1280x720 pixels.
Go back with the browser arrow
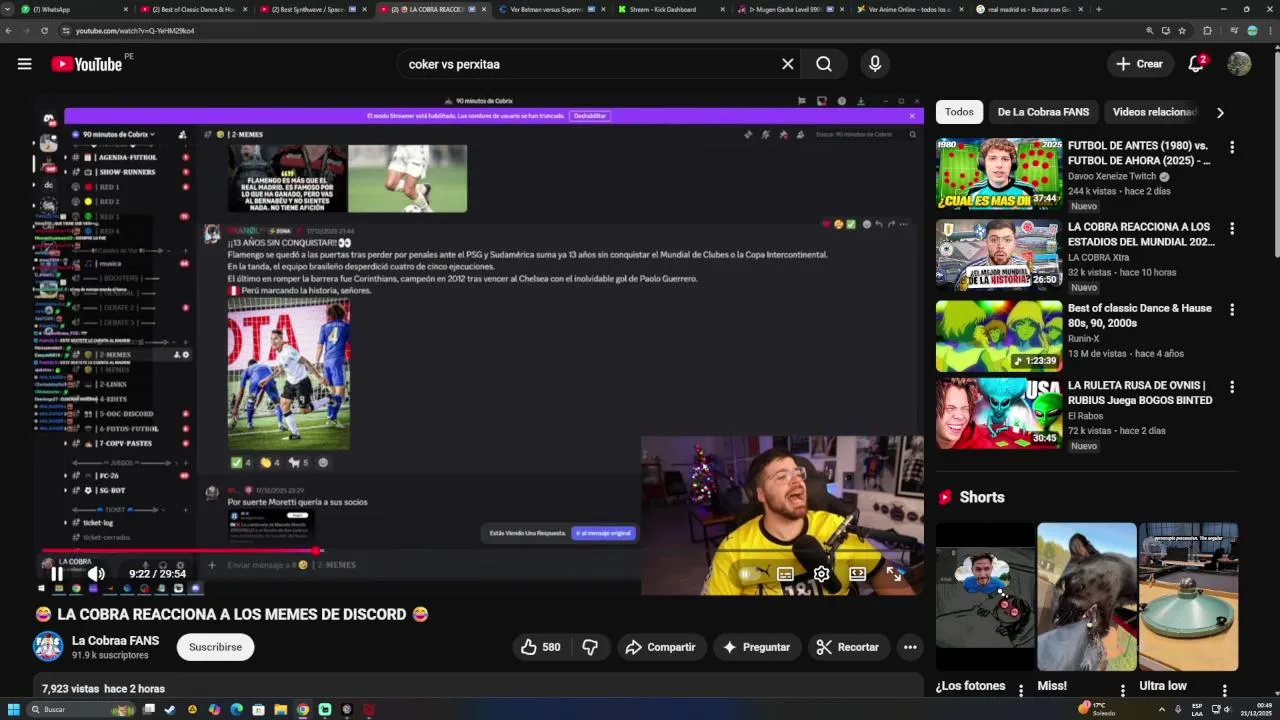coord(9,31)
